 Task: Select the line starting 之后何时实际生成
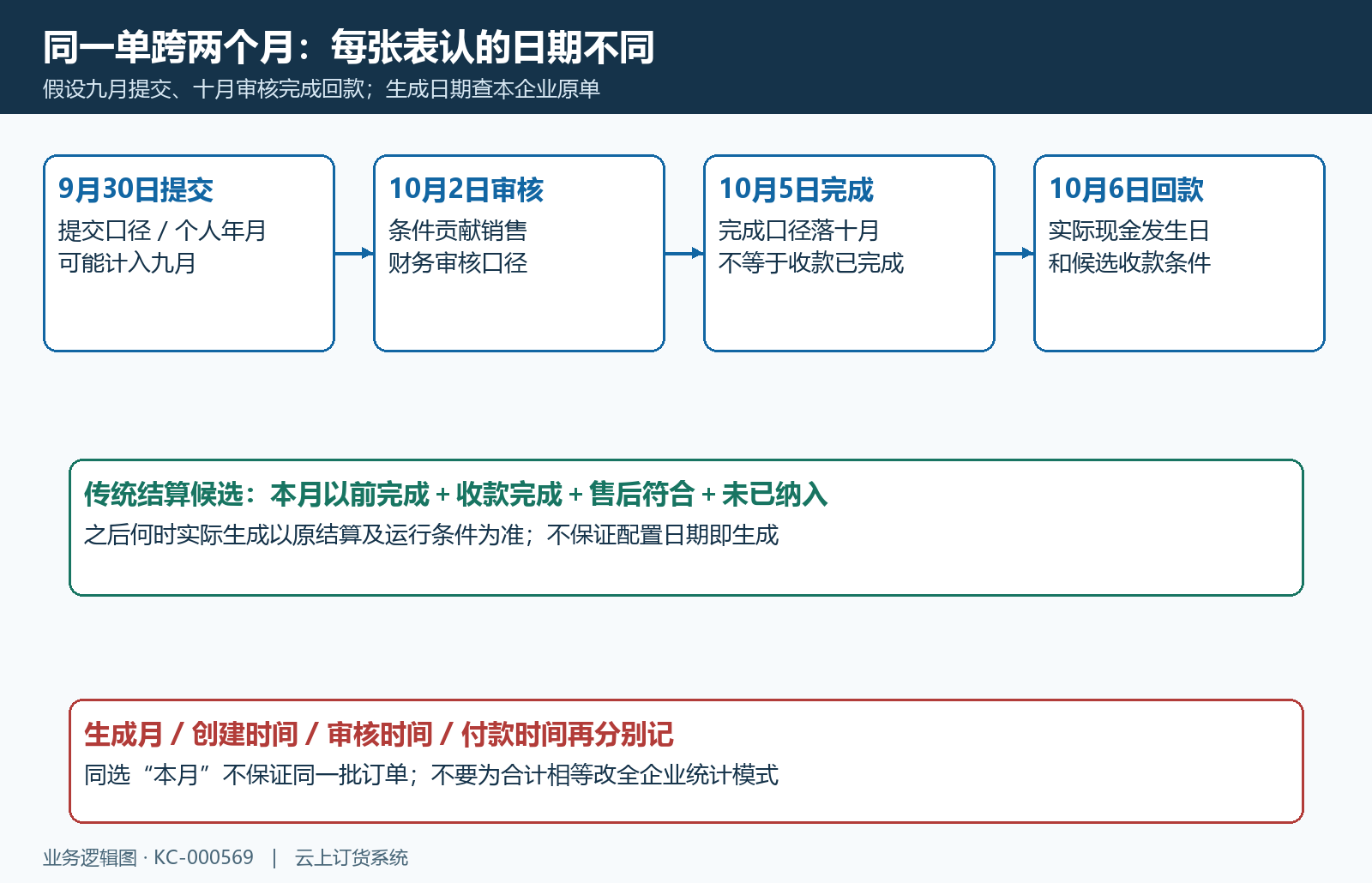point(430,535)
